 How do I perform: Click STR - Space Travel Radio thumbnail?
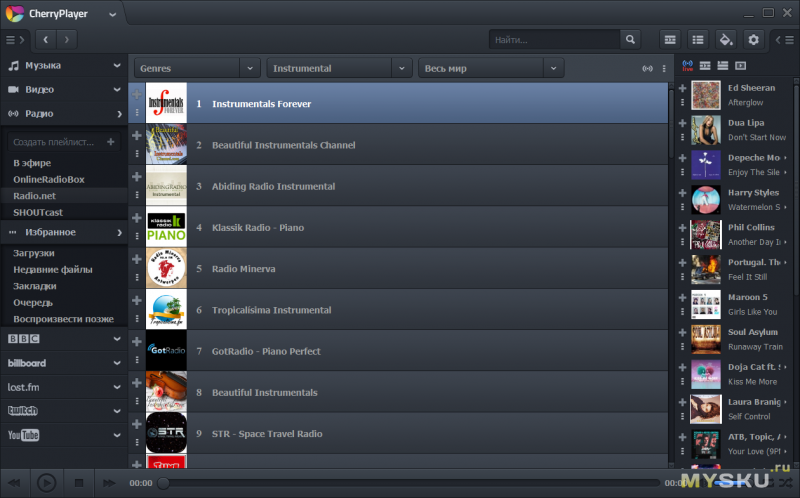coord(166,433)
